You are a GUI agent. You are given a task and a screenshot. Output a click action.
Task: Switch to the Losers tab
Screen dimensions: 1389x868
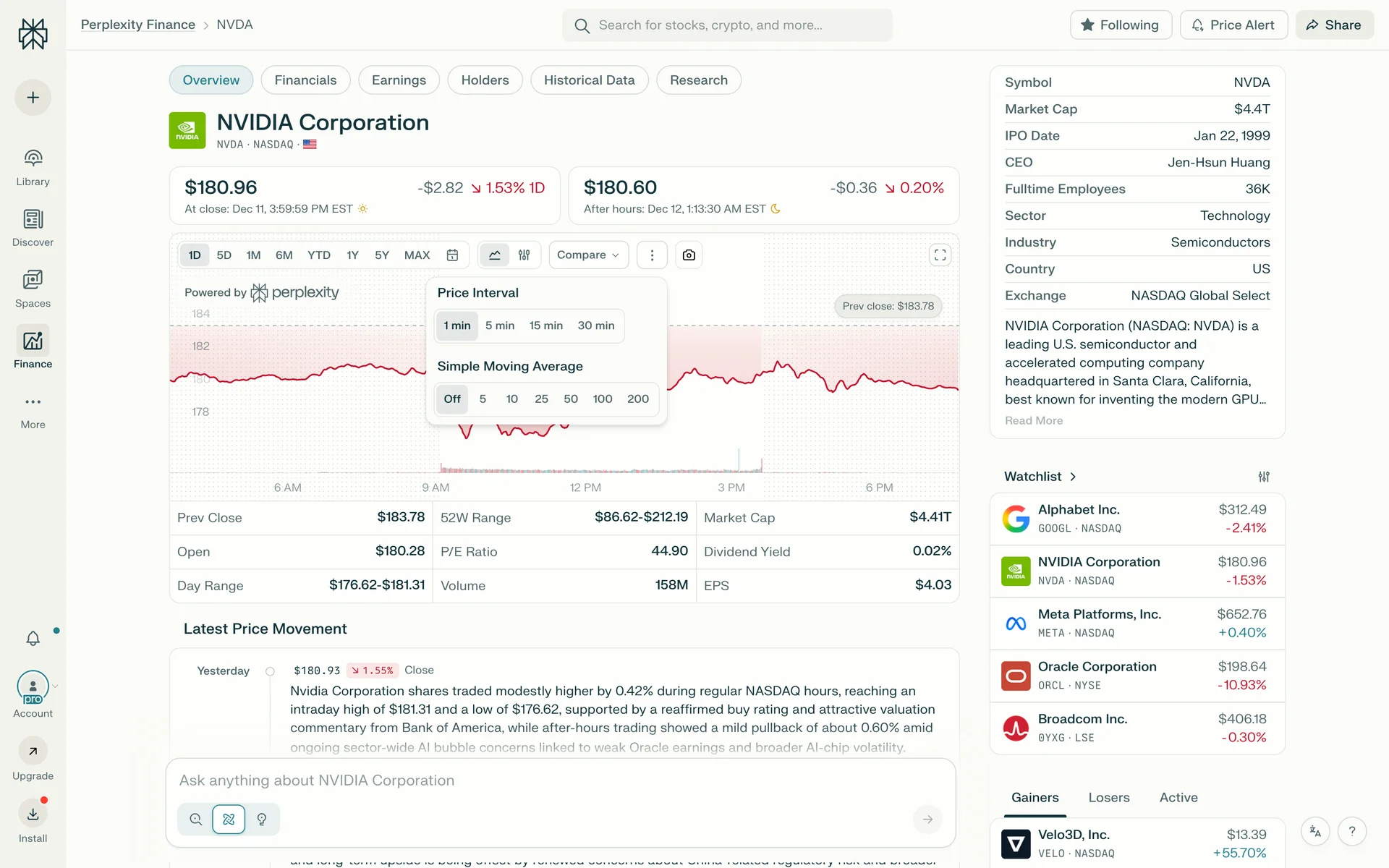pos(1108,797)
